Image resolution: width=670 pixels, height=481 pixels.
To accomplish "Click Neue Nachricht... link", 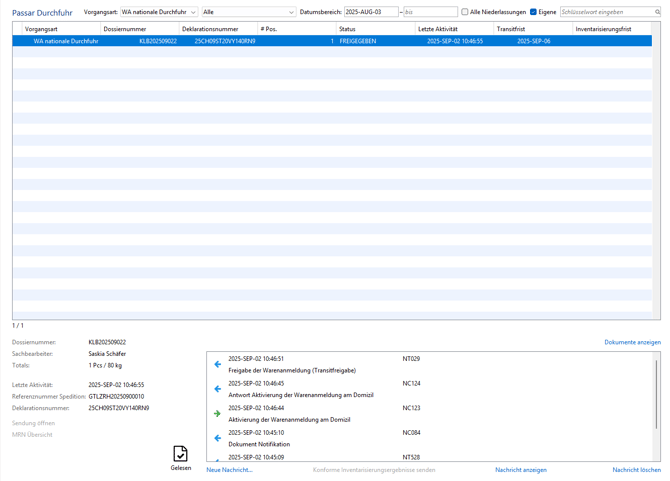I will pos(229,470).
